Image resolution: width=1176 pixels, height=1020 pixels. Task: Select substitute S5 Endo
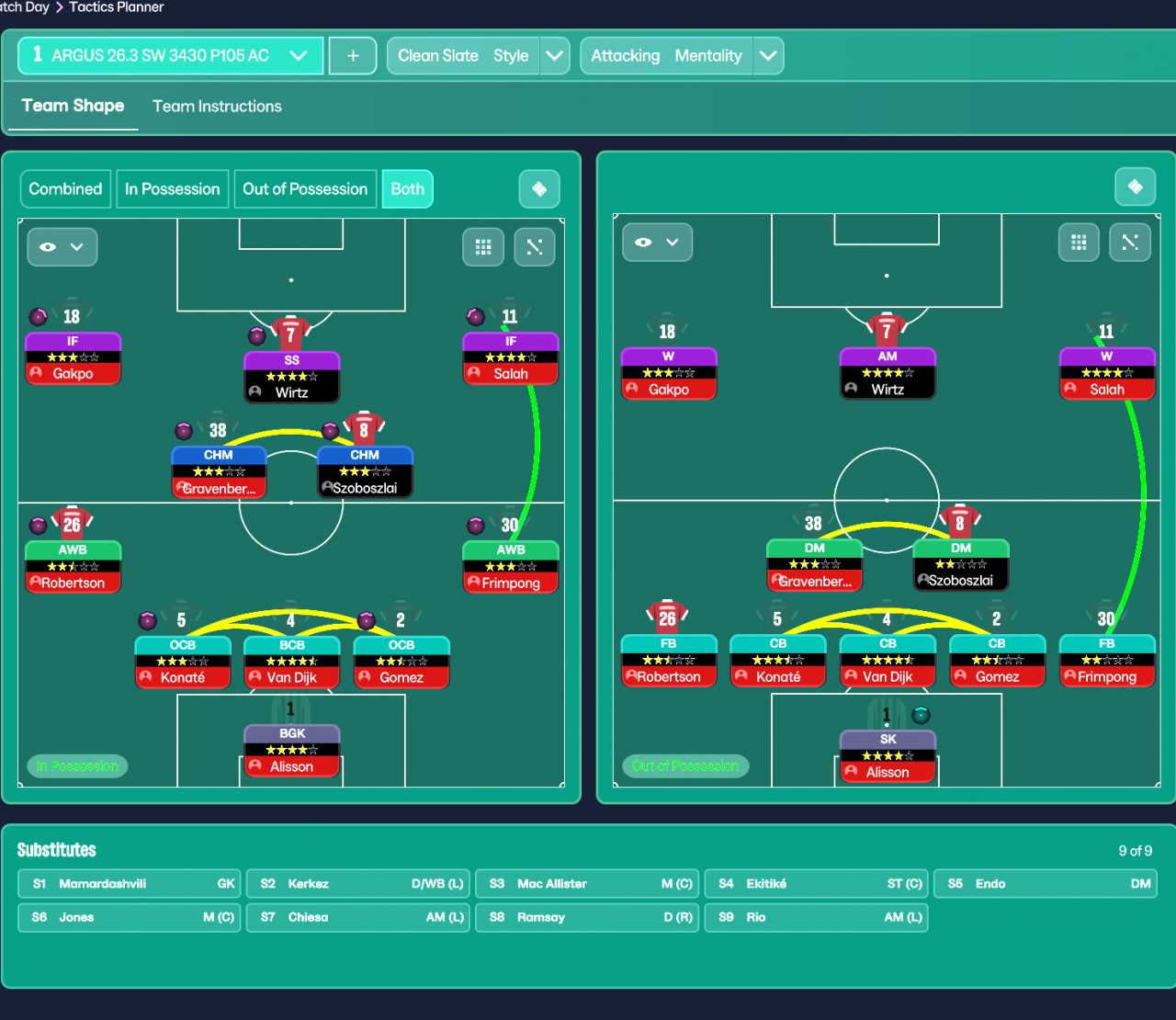(x=1046, y=883)
